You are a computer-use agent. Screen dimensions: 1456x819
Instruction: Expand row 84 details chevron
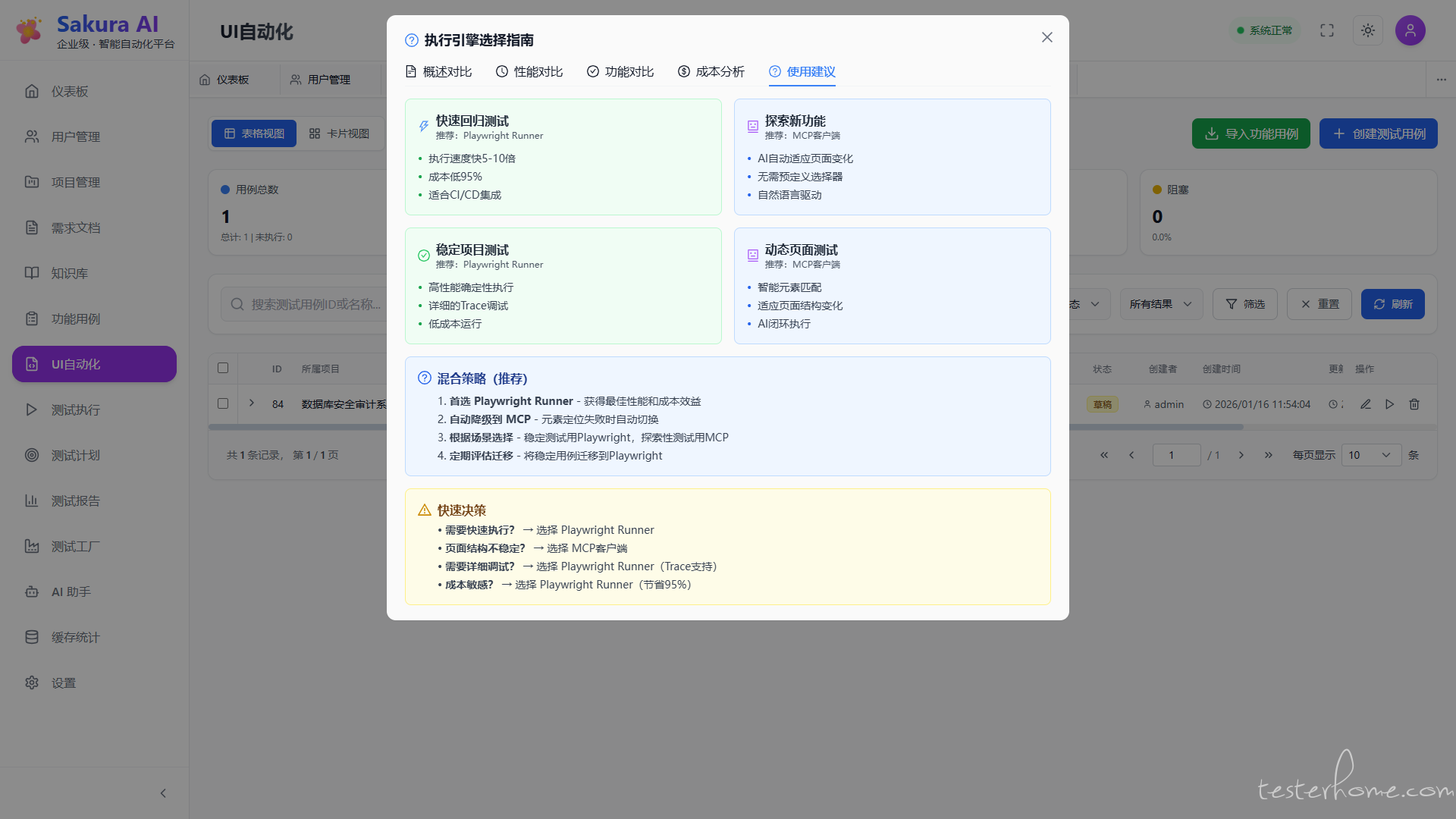[x=252, y=403]
